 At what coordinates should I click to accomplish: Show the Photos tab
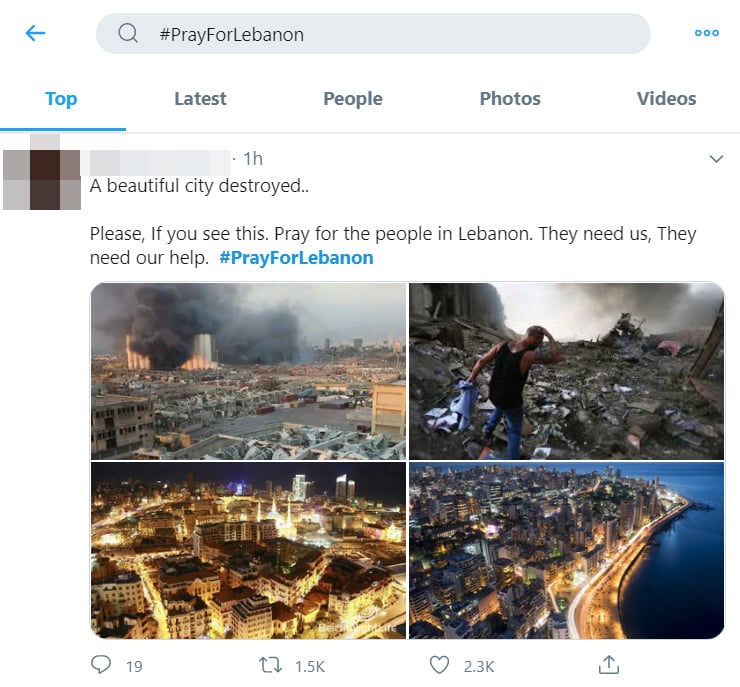(510, 99)
